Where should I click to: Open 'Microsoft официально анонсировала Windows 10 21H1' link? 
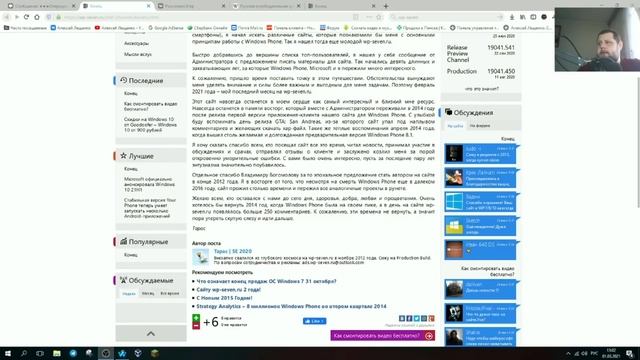[149, 184]
